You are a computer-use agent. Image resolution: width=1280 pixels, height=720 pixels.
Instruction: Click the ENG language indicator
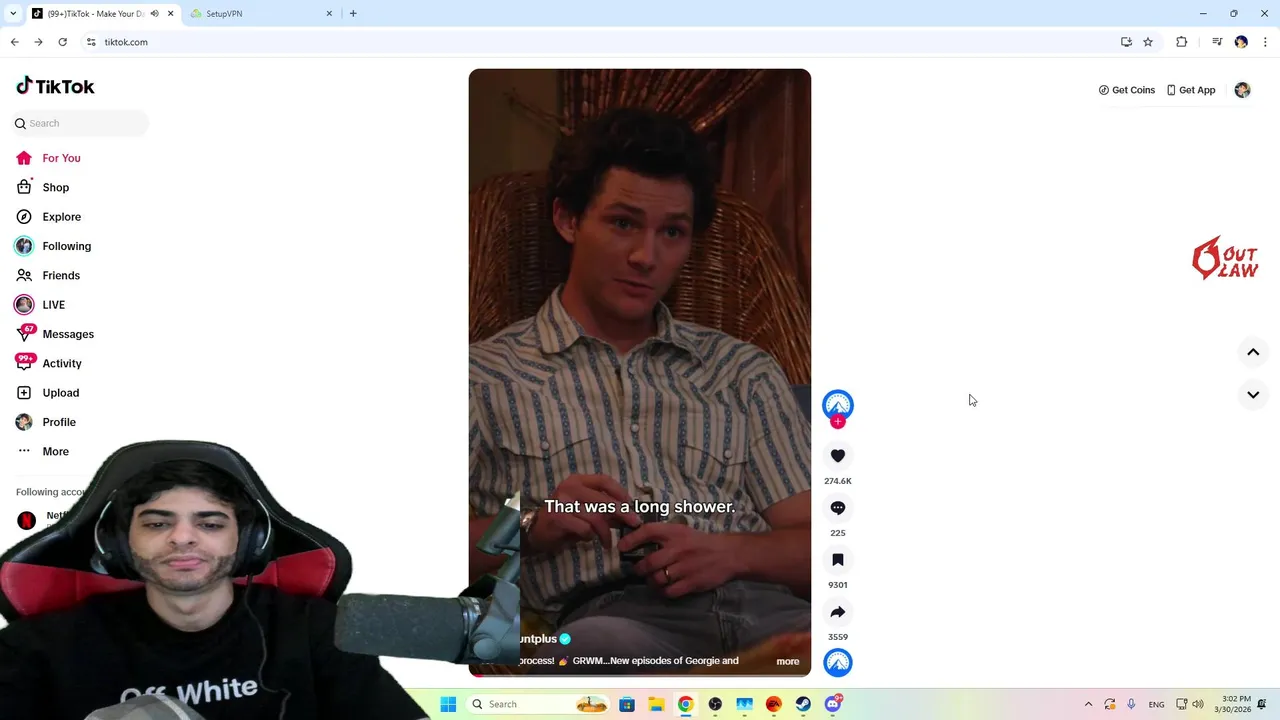coord(1156,704)
